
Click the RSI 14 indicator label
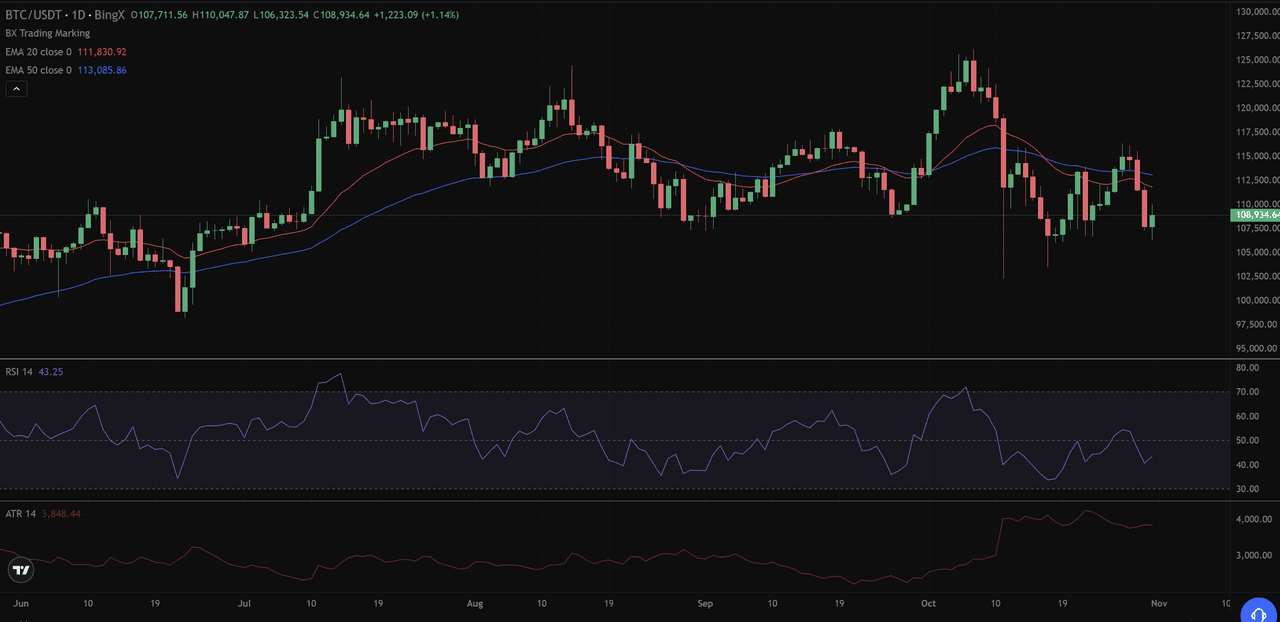click(x=19, y=372)
